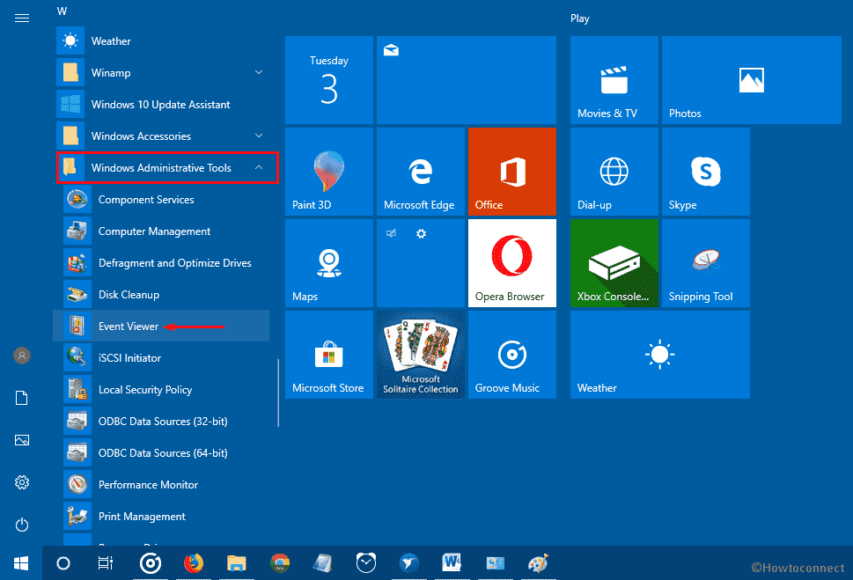853x580 pixels.
Task: Open Cortana circle on taskbar
Action: pyautogui.click(x=63, y=563)
